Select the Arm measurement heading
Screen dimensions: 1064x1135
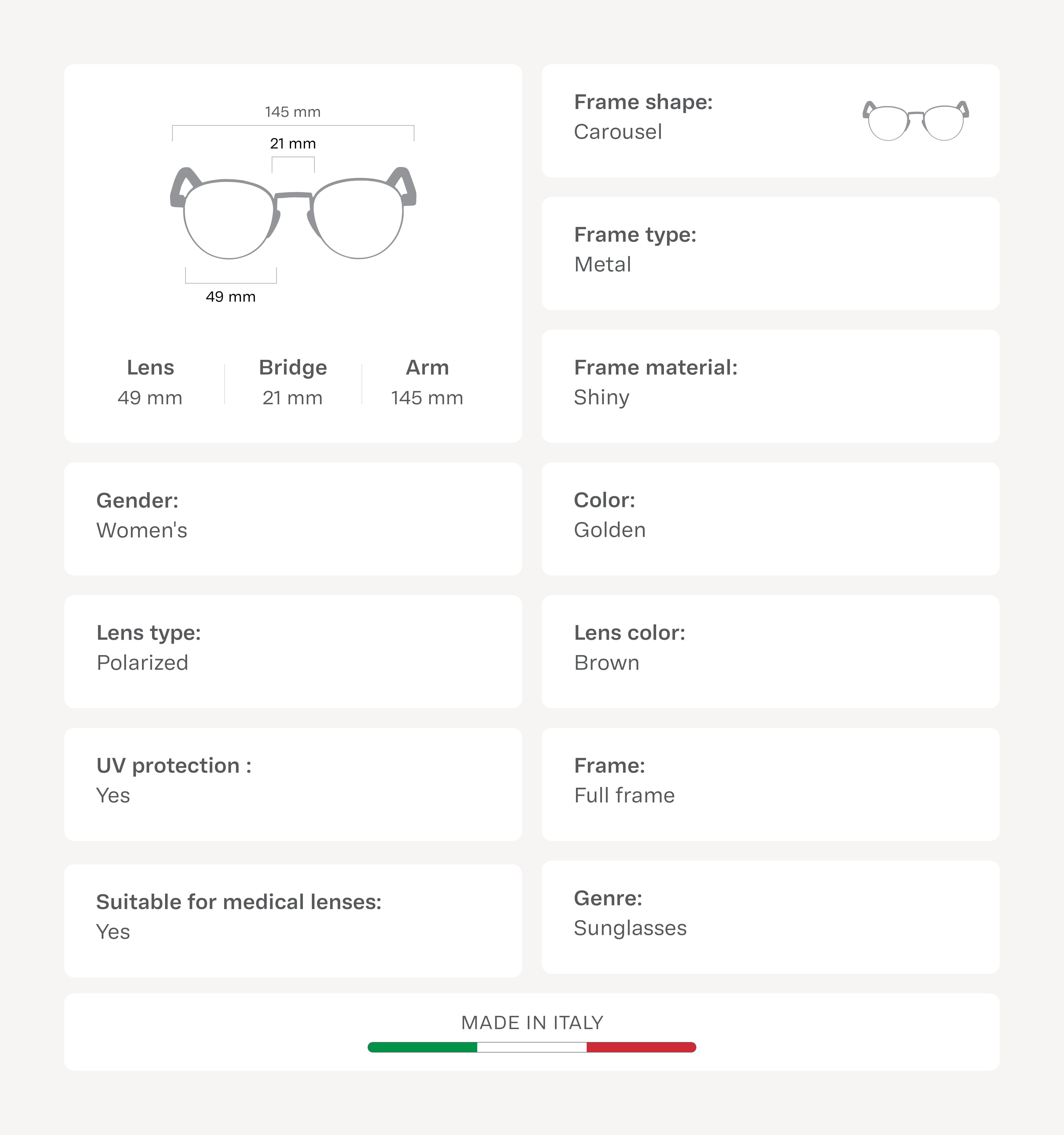[x=427, y=368]
